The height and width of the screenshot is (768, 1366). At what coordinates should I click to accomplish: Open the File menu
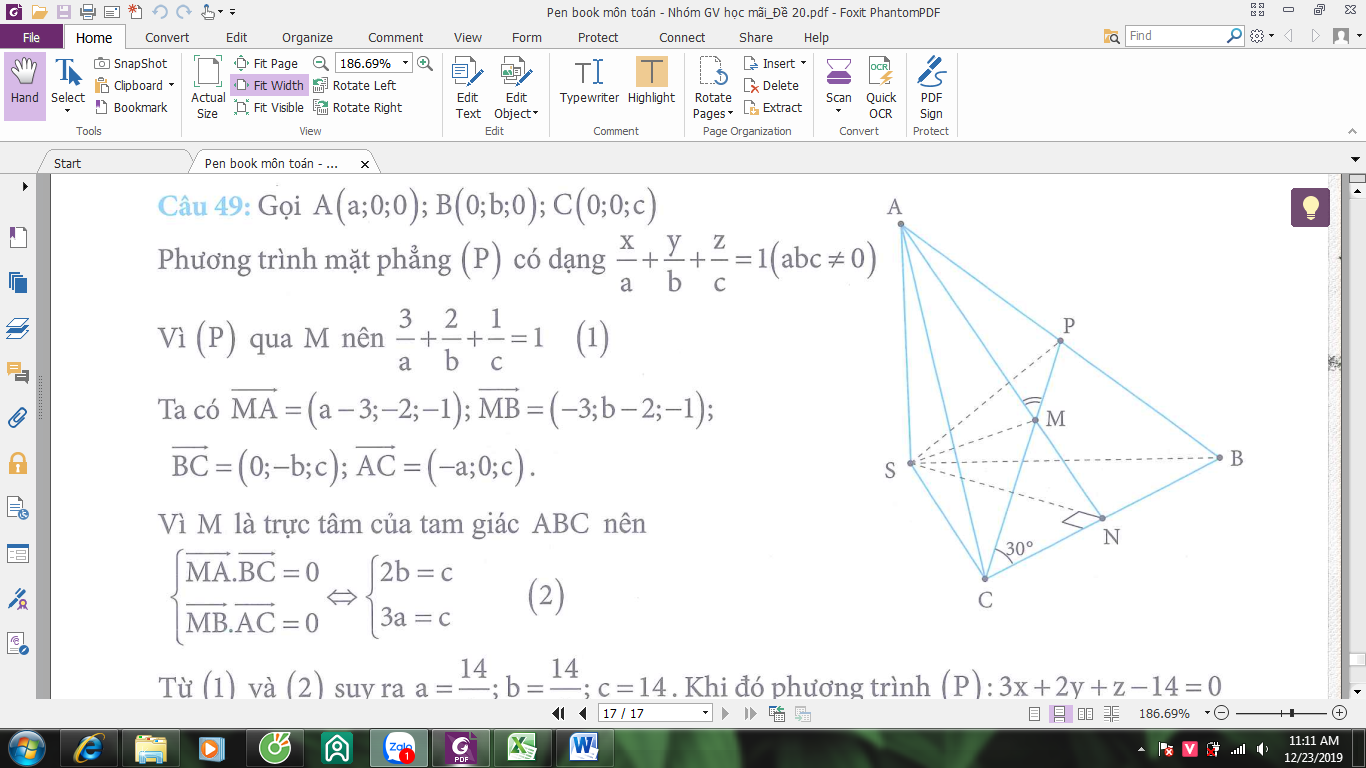point(31,37)
